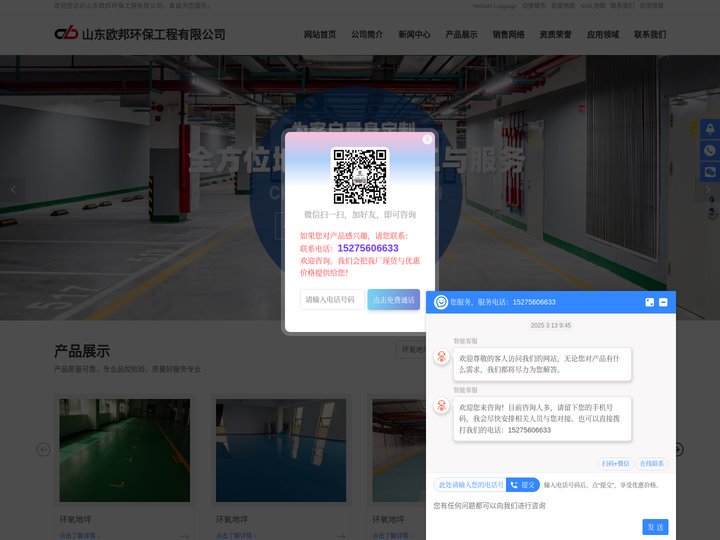Expand the chat widget to full window
Screen dimensions: 720x540
pyautogui.click(x=649, y=302)
